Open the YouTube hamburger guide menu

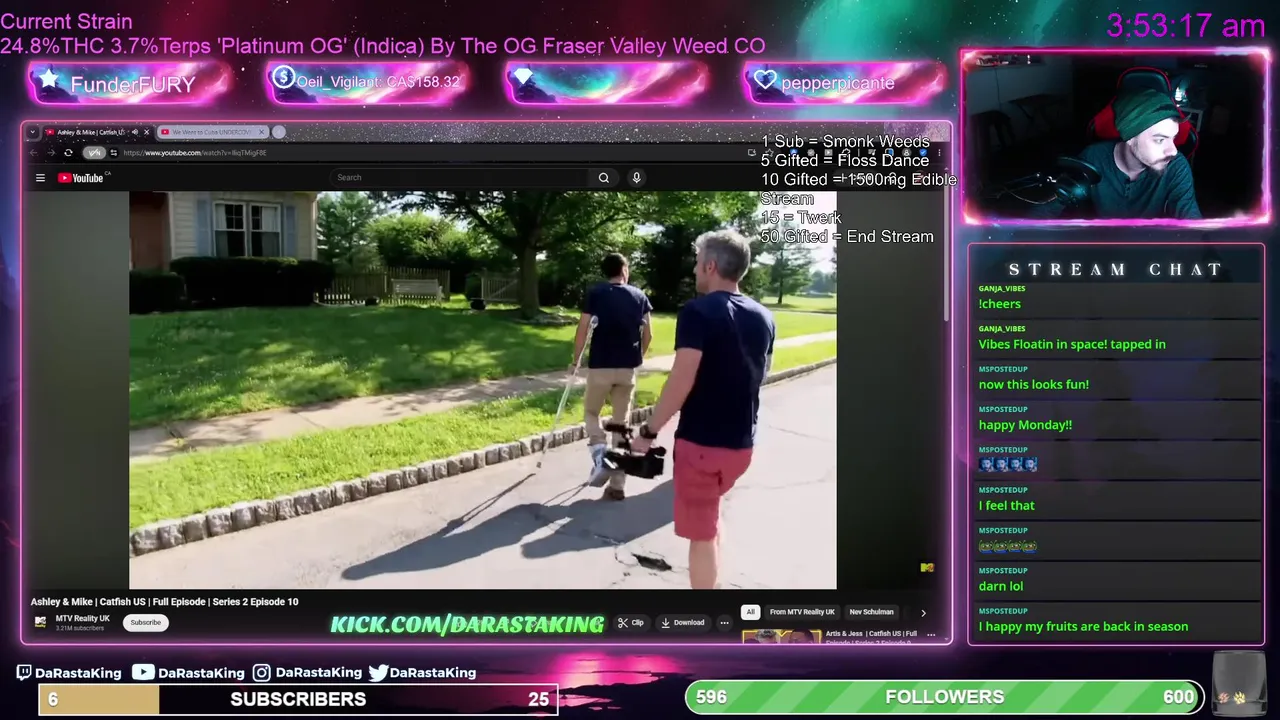40,178
